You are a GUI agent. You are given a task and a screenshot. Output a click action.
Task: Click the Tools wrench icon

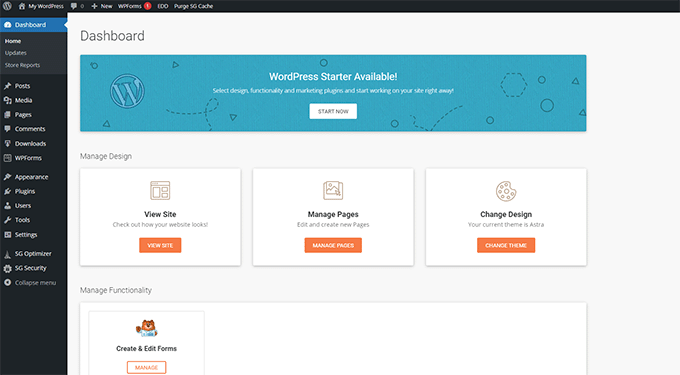click(x=7, y=220)
